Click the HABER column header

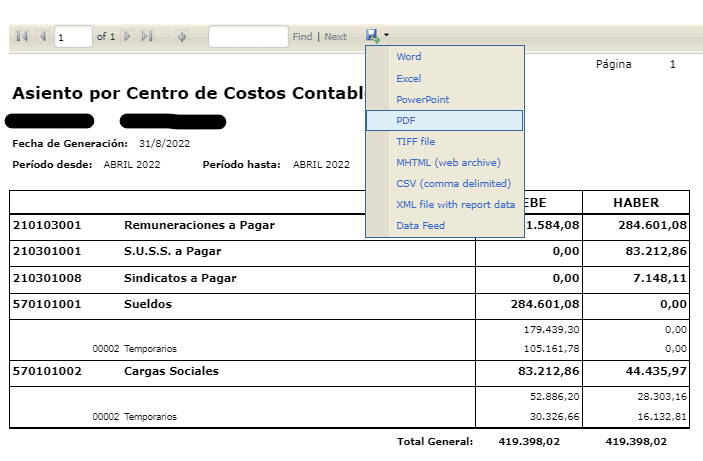click(636, 203)
